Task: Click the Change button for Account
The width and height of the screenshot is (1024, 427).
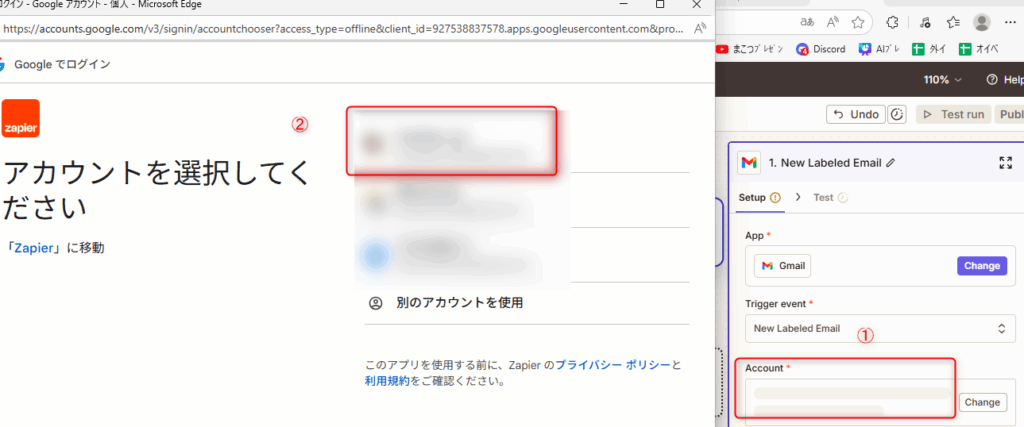Action: [x=981, y=402]
